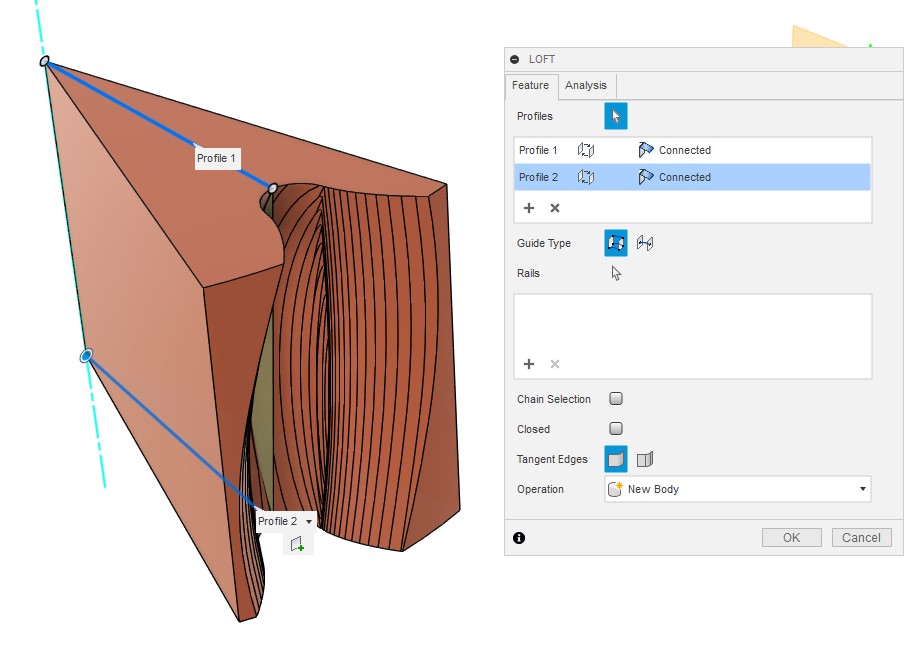Remove selected profile with X icon
This screenshot has width=904, height=661.
[x=555, y=208]
